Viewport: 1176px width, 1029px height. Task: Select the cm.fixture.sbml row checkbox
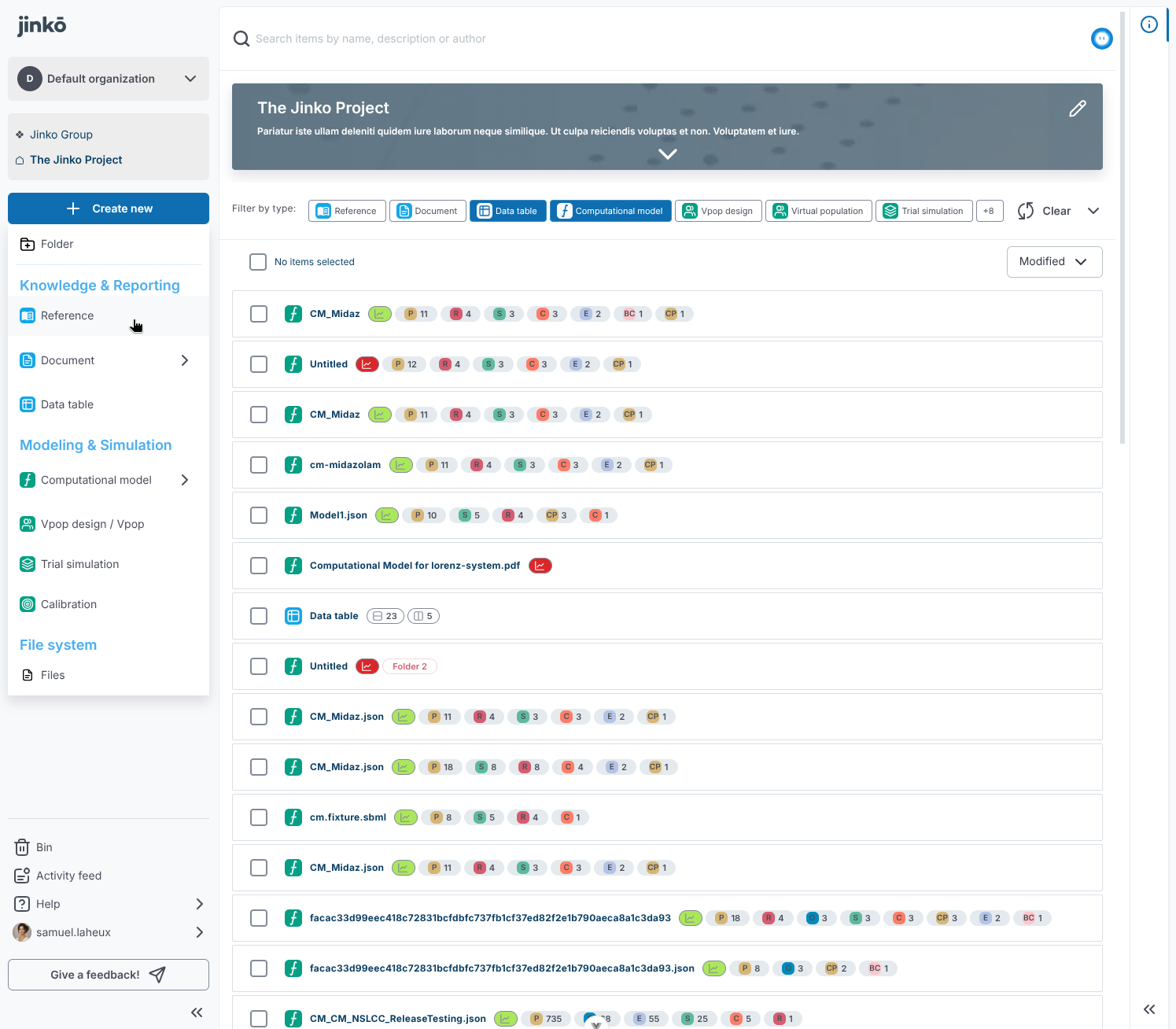[259, 817]
